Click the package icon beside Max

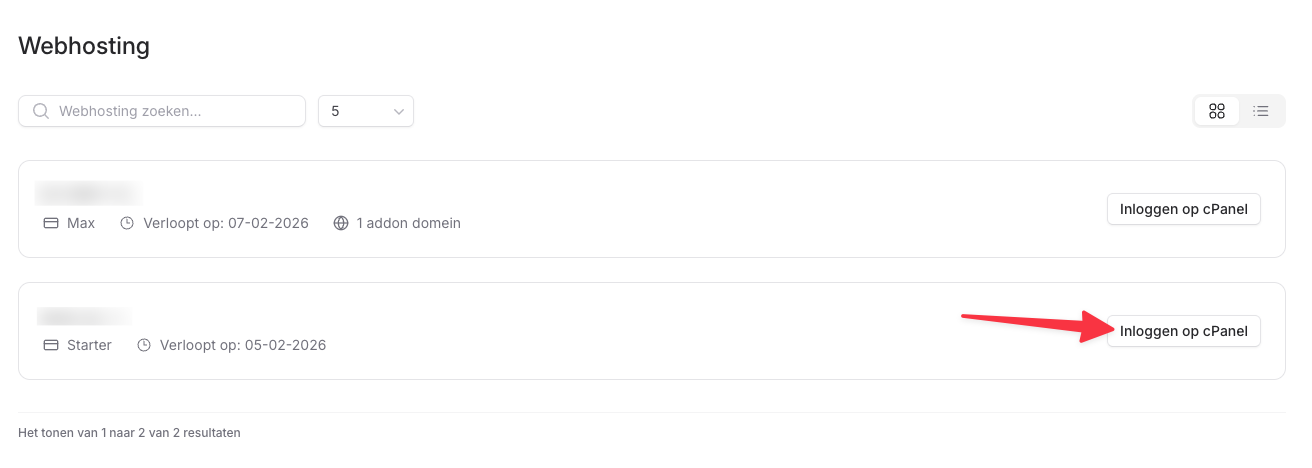[x=51, y=223]
